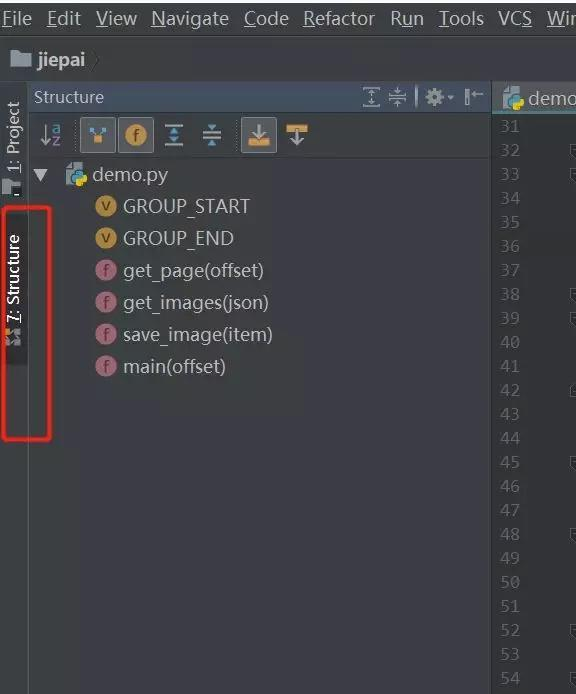Click line number 44 in the gutter

click(509, 439)
